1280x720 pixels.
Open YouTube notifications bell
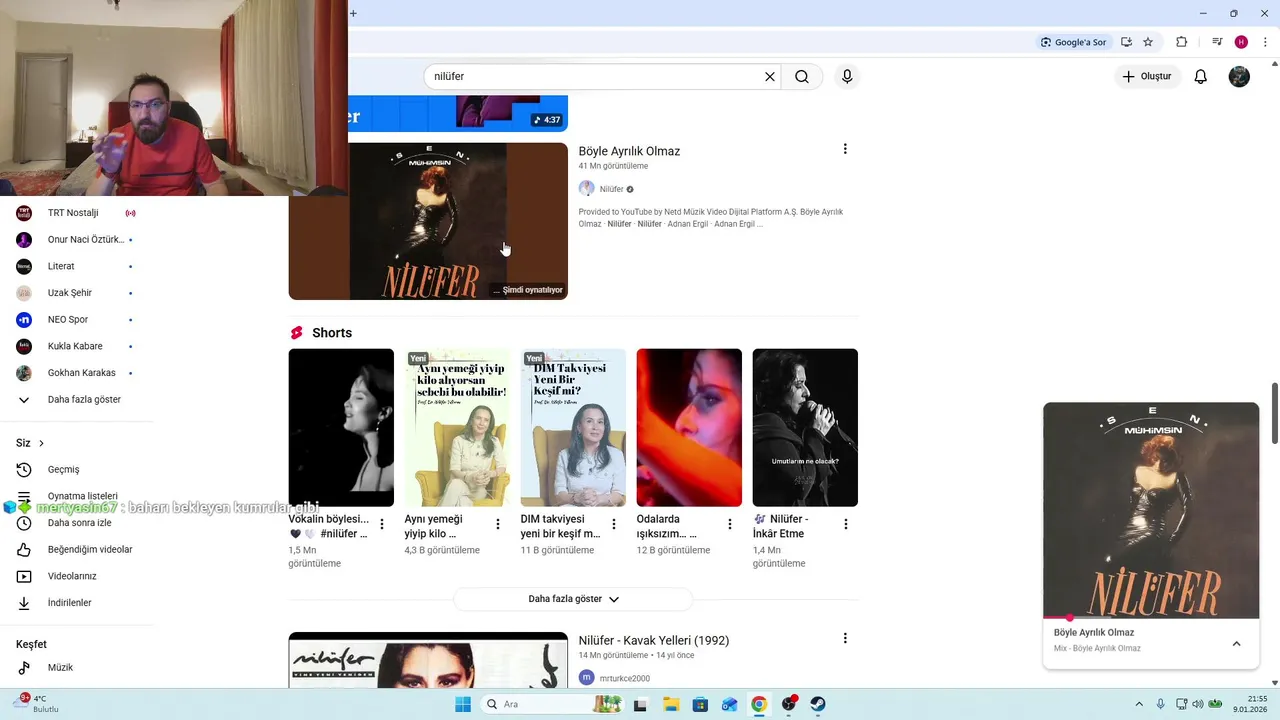pyautogui.click(x=1201, y=77)
